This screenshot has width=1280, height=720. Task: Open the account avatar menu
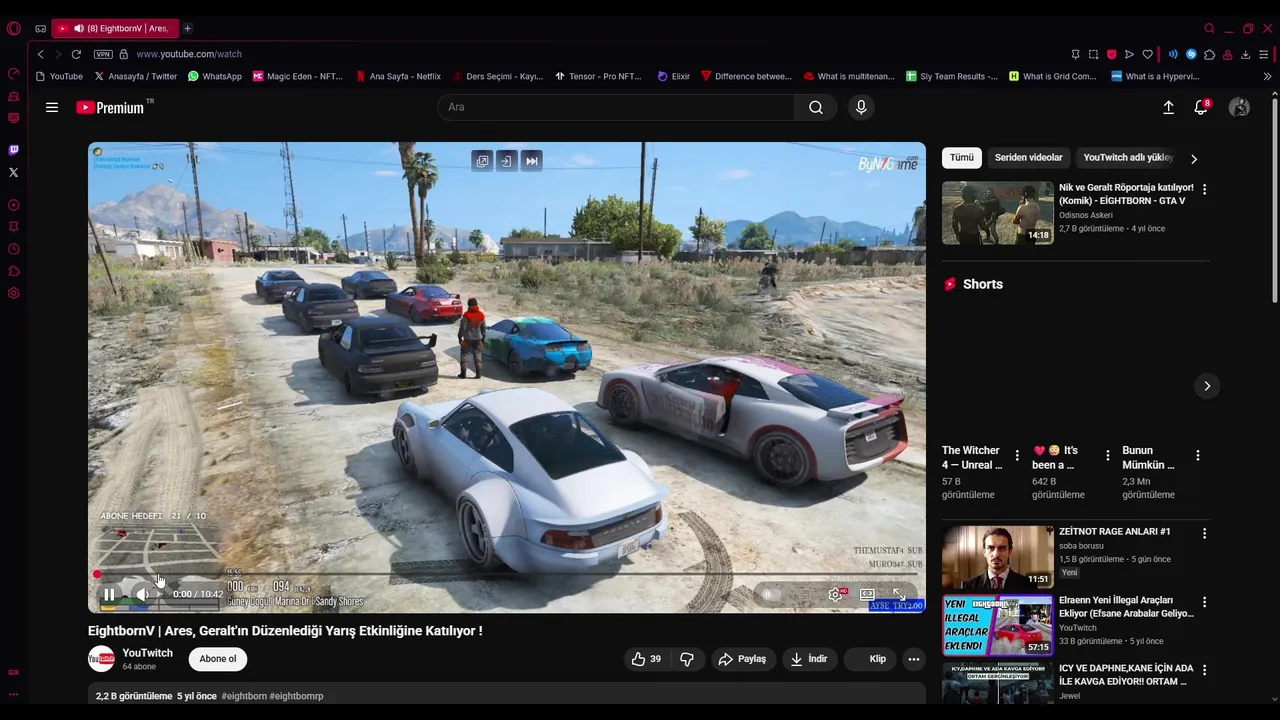click(x=1239, y=107)
